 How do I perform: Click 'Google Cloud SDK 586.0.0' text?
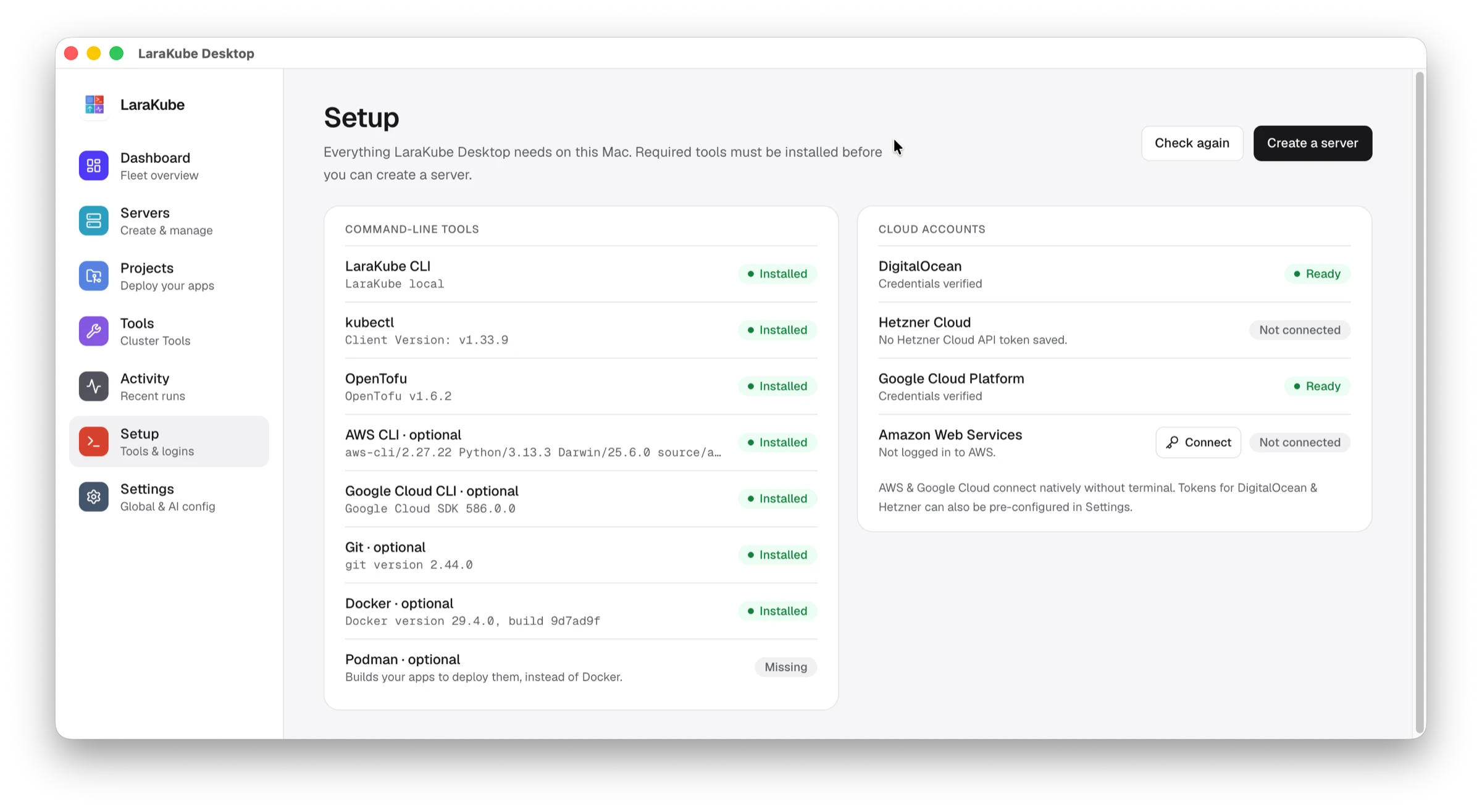[430, 509]
